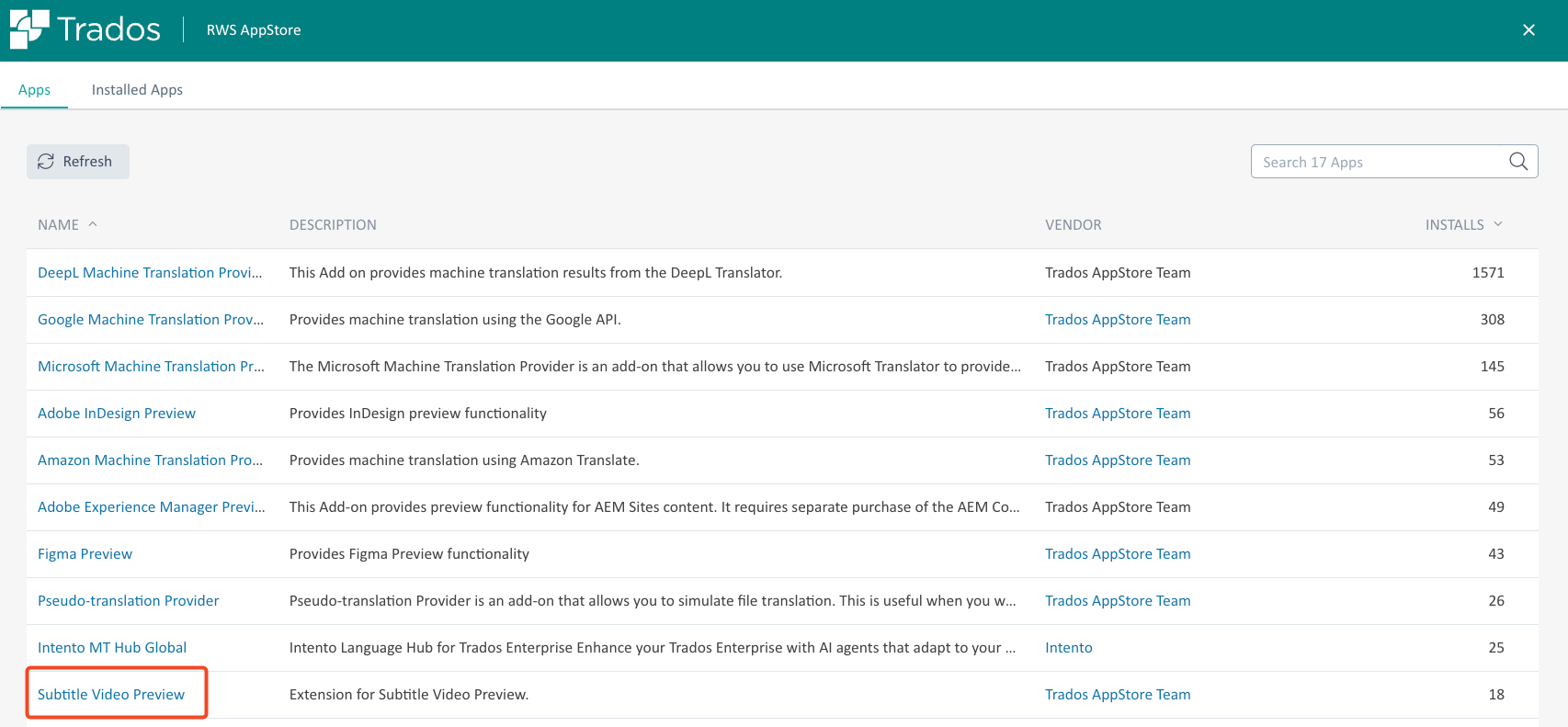Click the install count 43
This screenshot has width=1568, height=727.
coord(1496,554)
